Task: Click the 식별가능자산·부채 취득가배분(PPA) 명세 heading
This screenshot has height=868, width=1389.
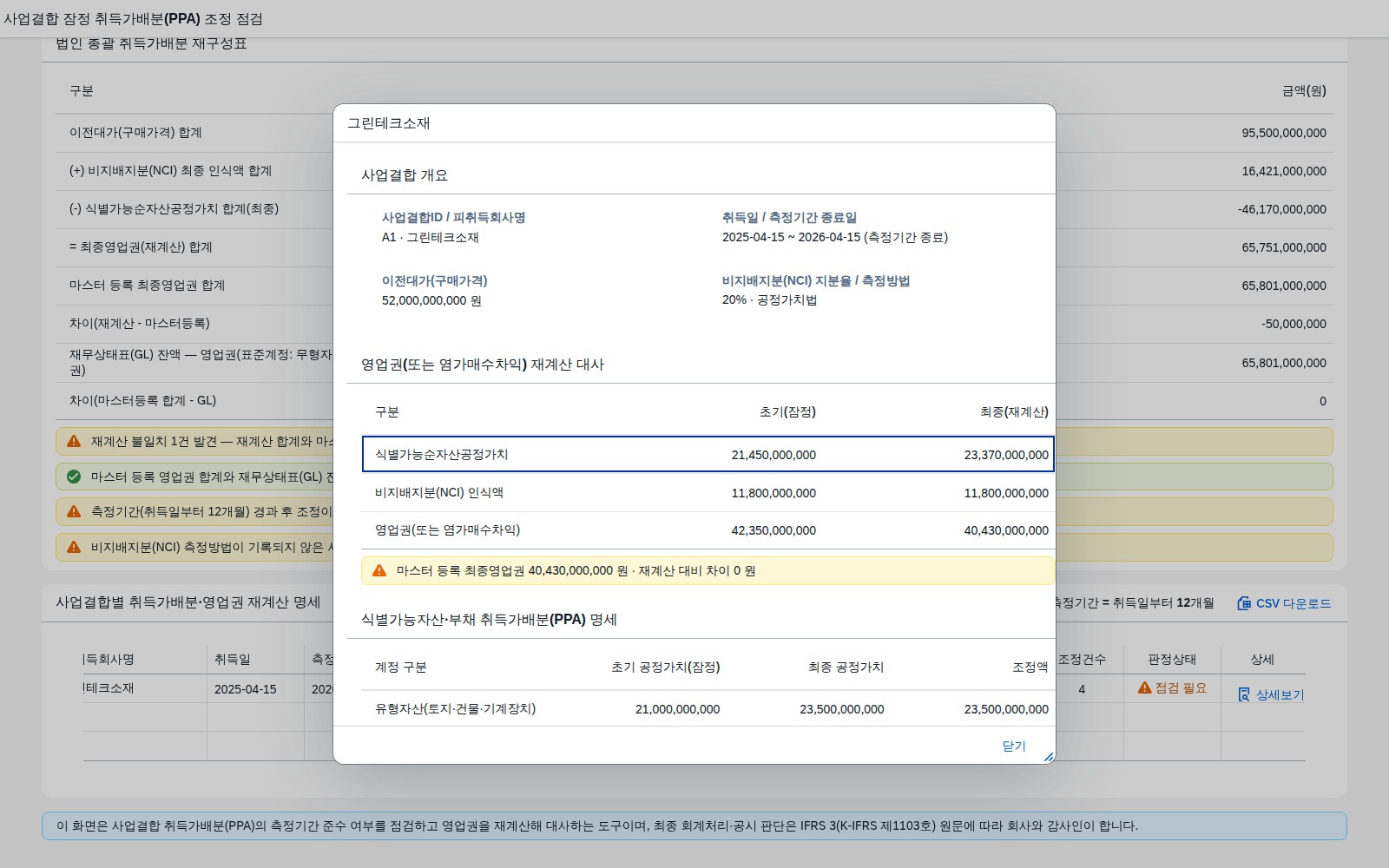Action: (489, 620)
